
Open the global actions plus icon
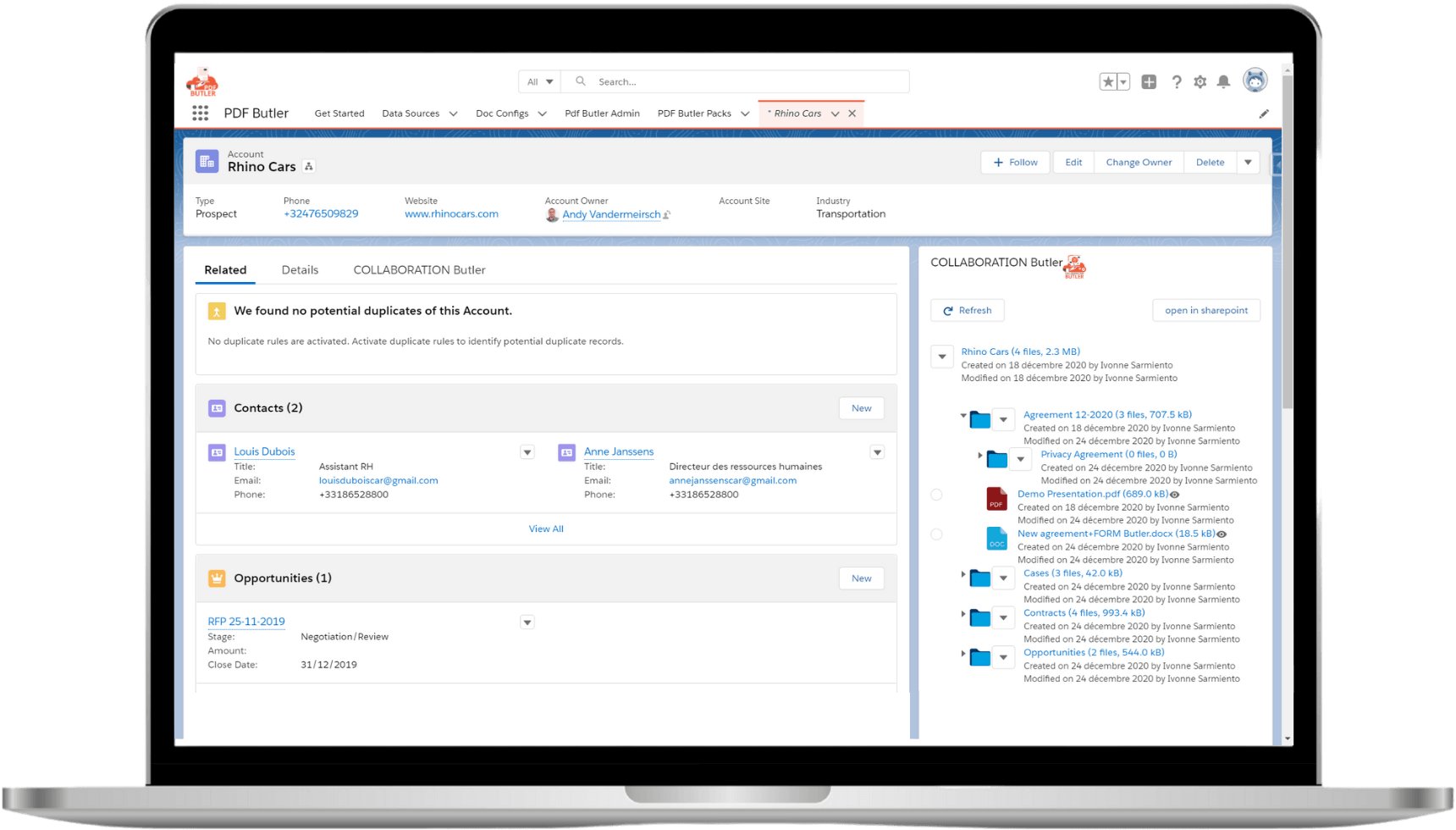pos(1149,82)
